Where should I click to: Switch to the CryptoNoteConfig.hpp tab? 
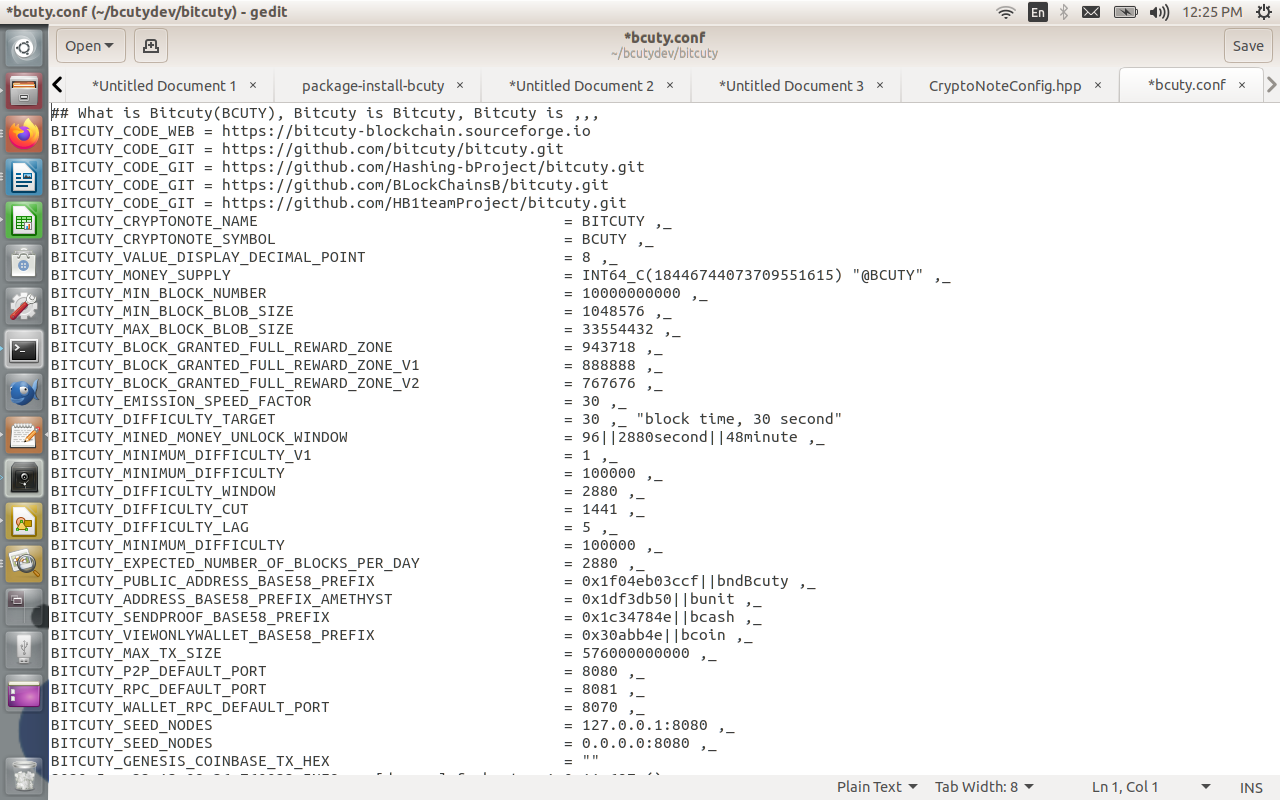pos(1005,86)
